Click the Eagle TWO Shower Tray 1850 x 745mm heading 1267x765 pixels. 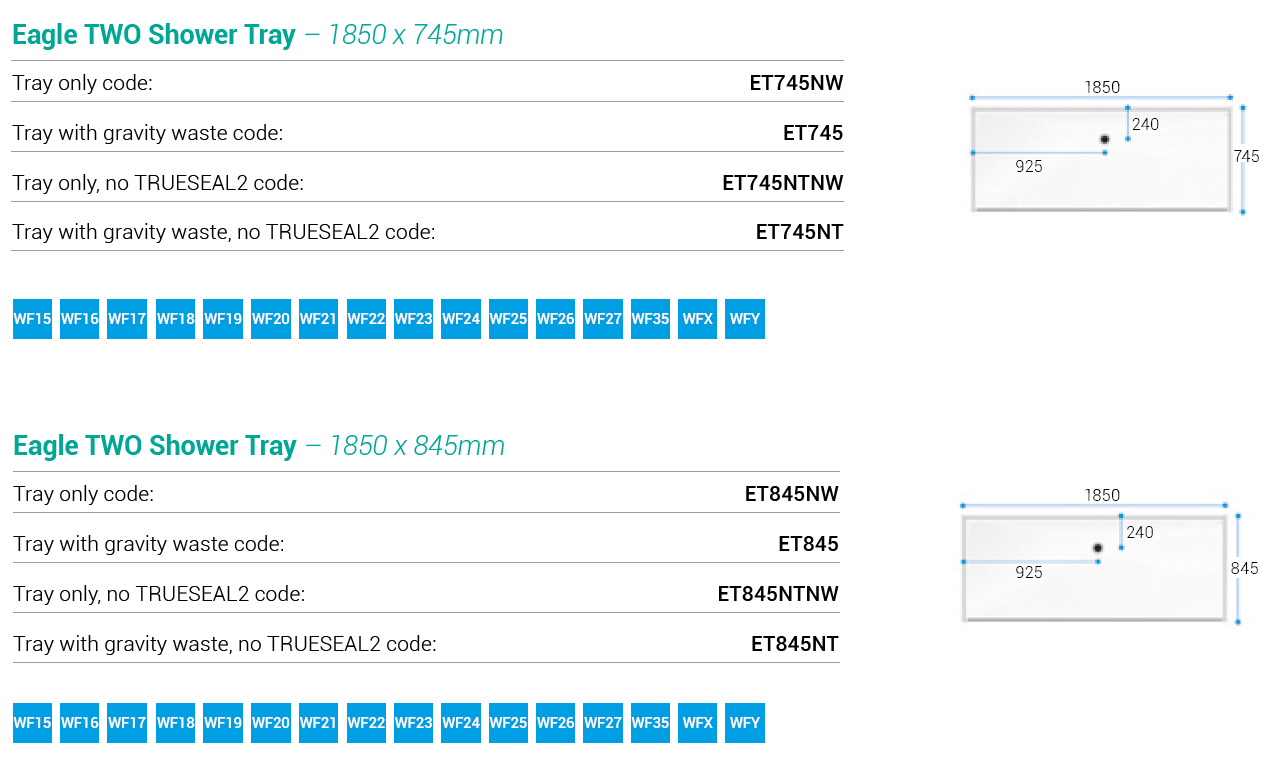258,35
